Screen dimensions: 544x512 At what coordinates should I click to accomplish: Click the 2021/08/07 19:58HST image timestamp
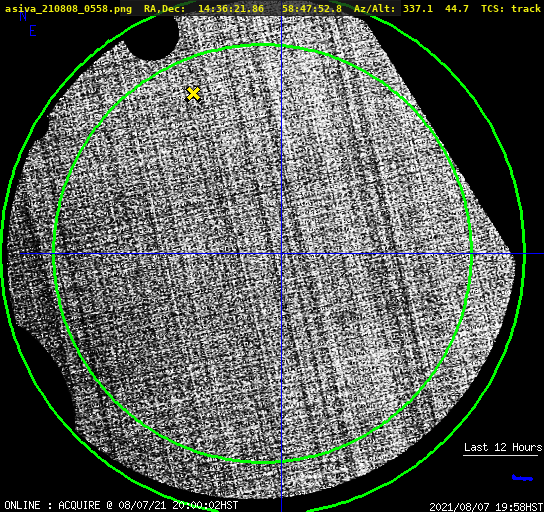486,507
